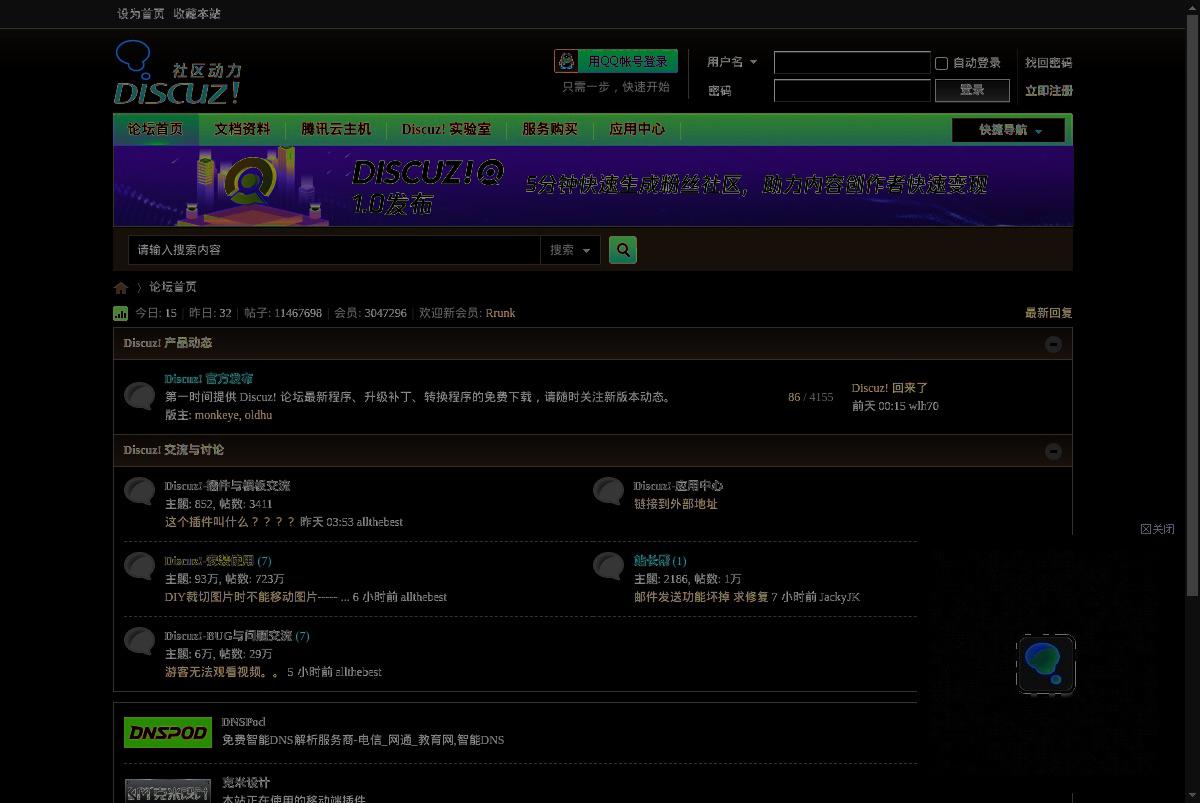The width and height of the screenshot is (1200, 803).
Task: Focus the 密码 input field
Action: tap(852, 90)
